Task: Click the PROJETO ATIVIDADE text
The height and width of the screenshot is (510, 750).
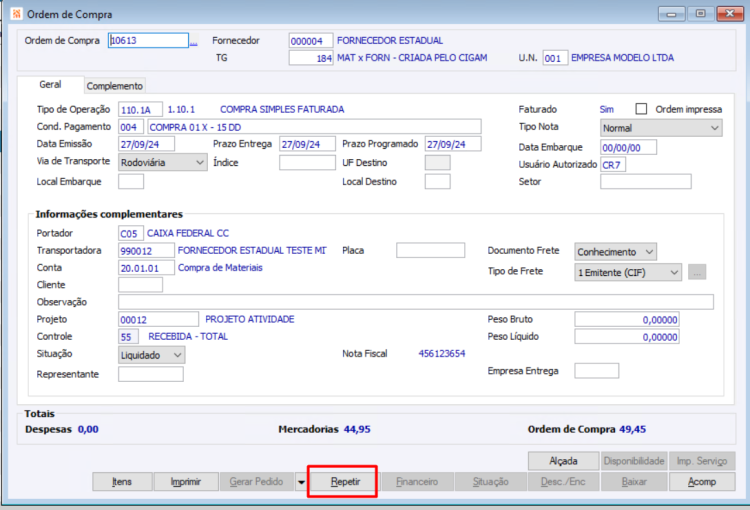Action: tap(250, 319)
